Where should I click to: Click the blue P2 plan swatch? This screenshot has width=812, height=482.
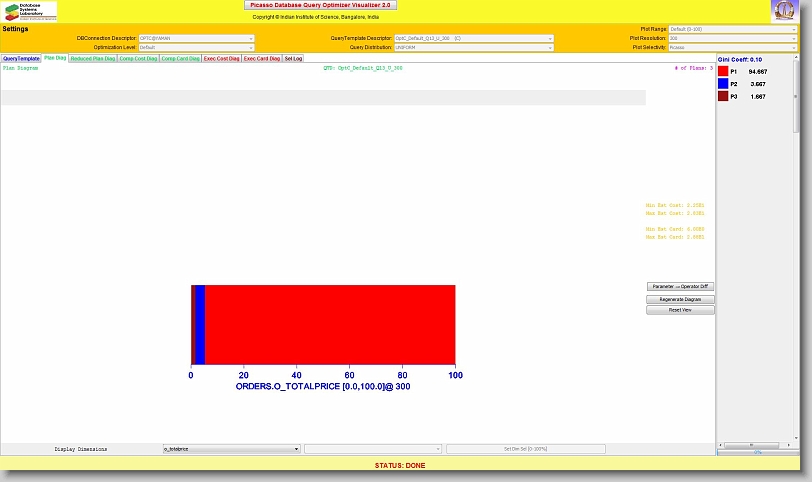tap(723, 84)
